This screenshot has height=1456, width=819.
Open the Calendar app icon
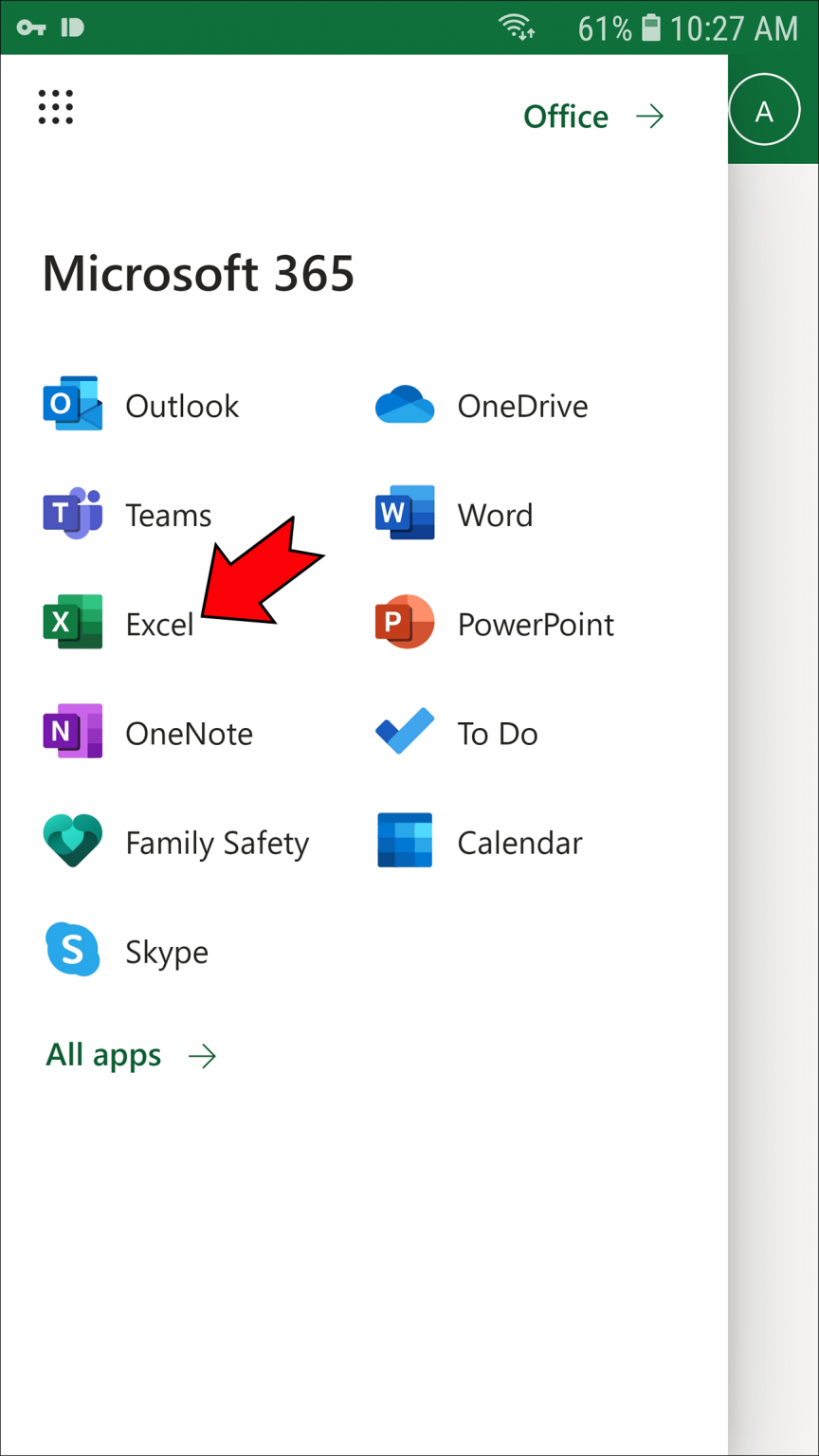(x=405, y=842)
